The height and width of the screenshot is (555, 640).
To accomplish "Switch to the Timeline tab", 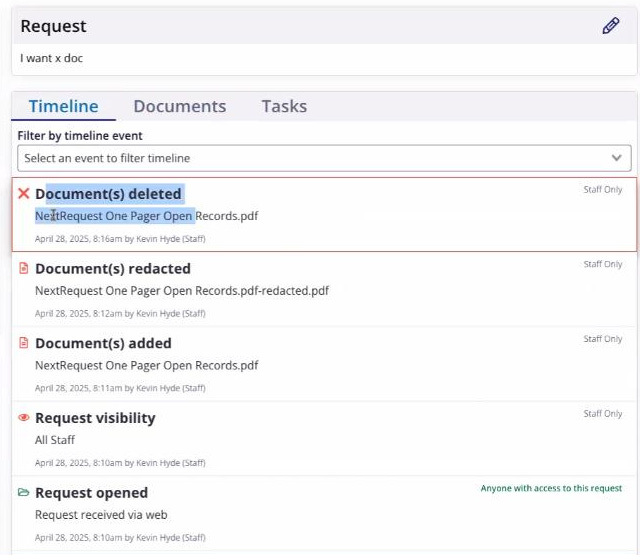I will tap(63, 106).
